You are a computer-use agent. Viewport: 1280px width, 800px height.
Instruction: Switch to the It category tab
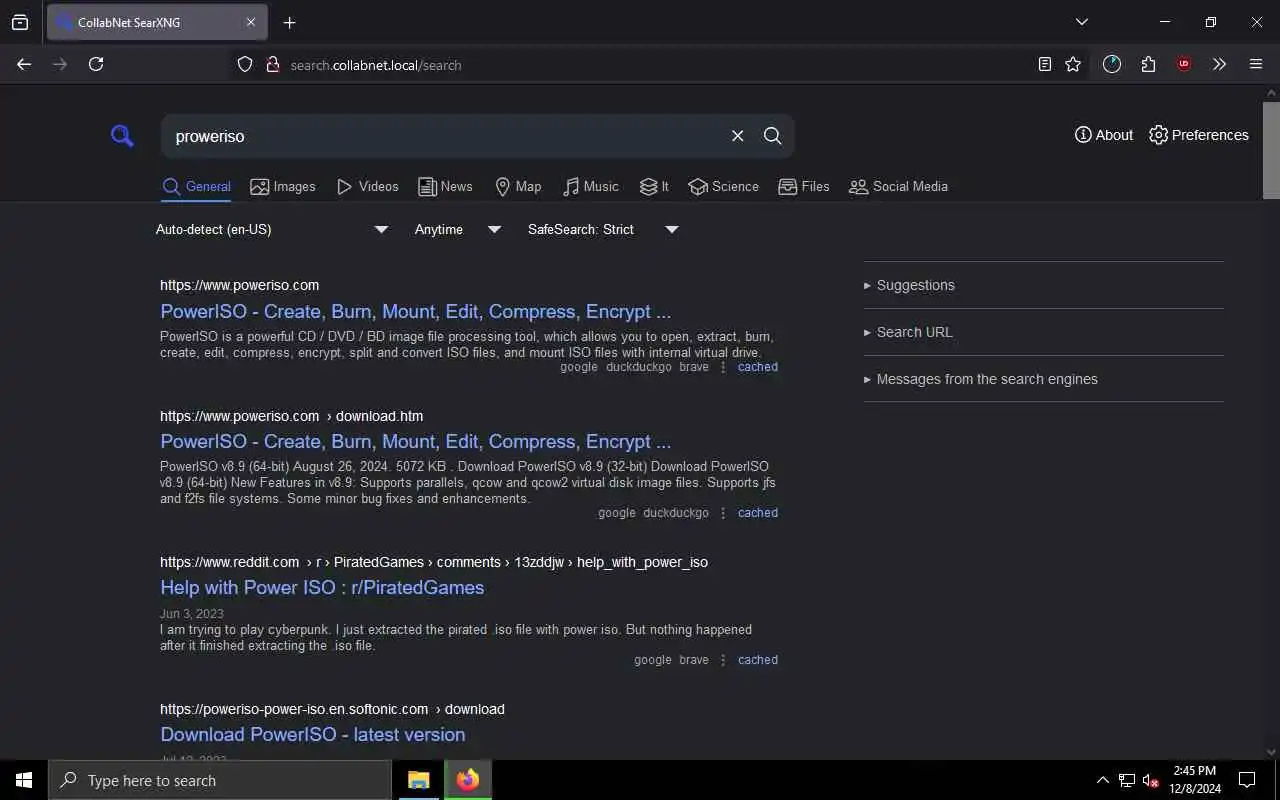pos(654,187)
